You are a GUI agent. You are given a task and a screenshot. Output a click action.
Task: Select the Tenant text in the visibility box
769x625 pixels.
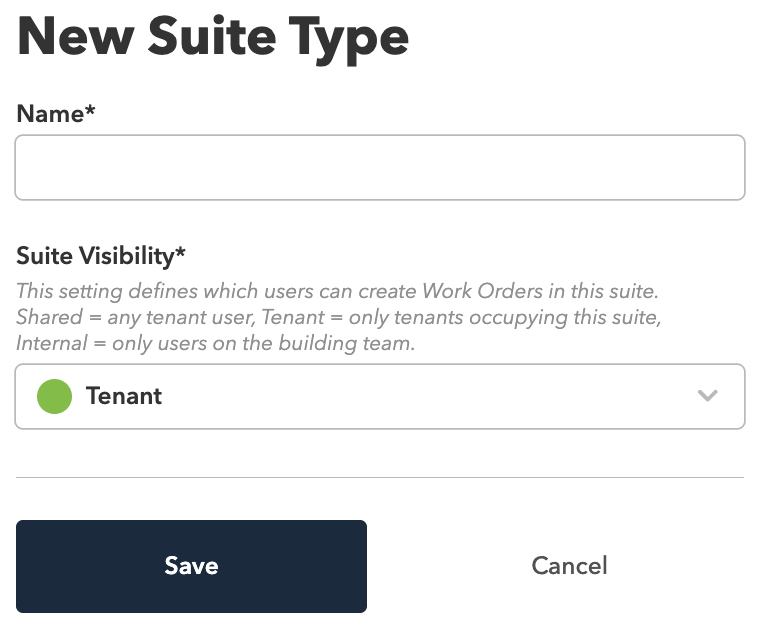pos(124,396)
